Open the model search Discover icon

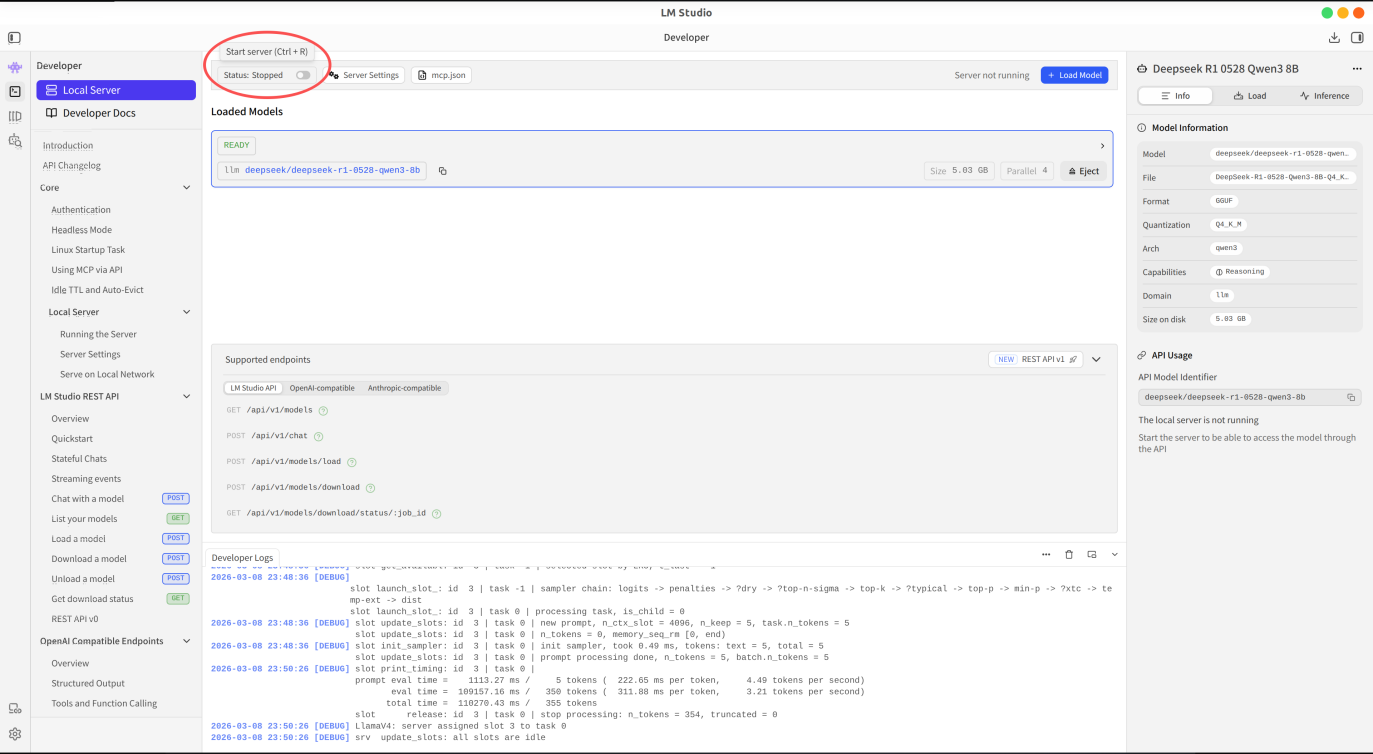pyautogui.click(x=15, y=141)
